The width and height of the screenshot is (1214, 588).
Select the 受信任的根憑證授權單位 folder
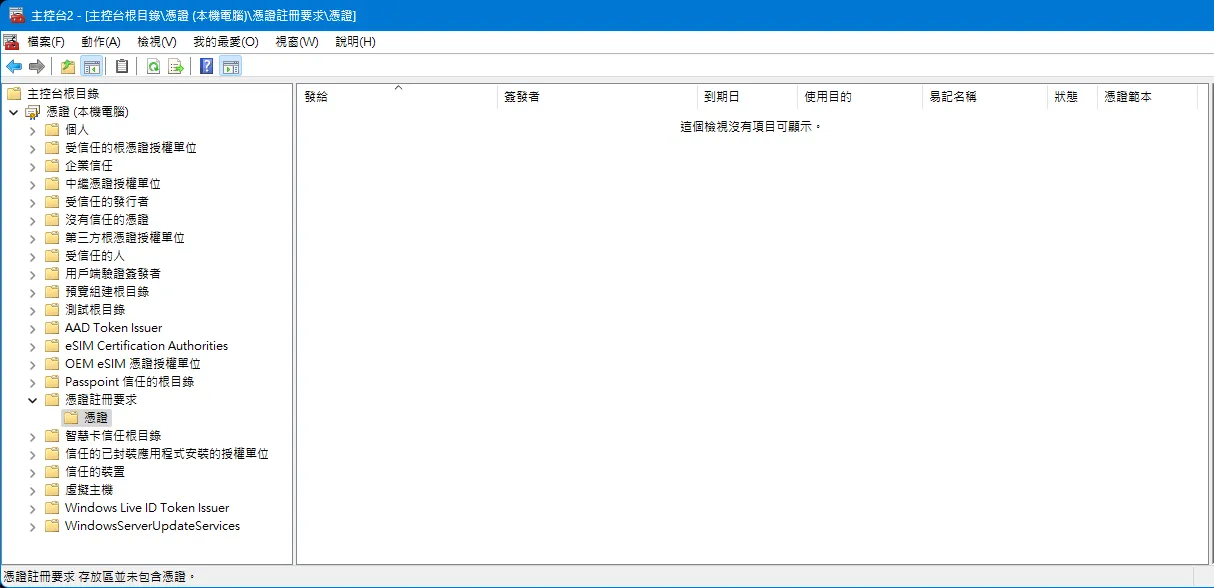click(130, 147)
